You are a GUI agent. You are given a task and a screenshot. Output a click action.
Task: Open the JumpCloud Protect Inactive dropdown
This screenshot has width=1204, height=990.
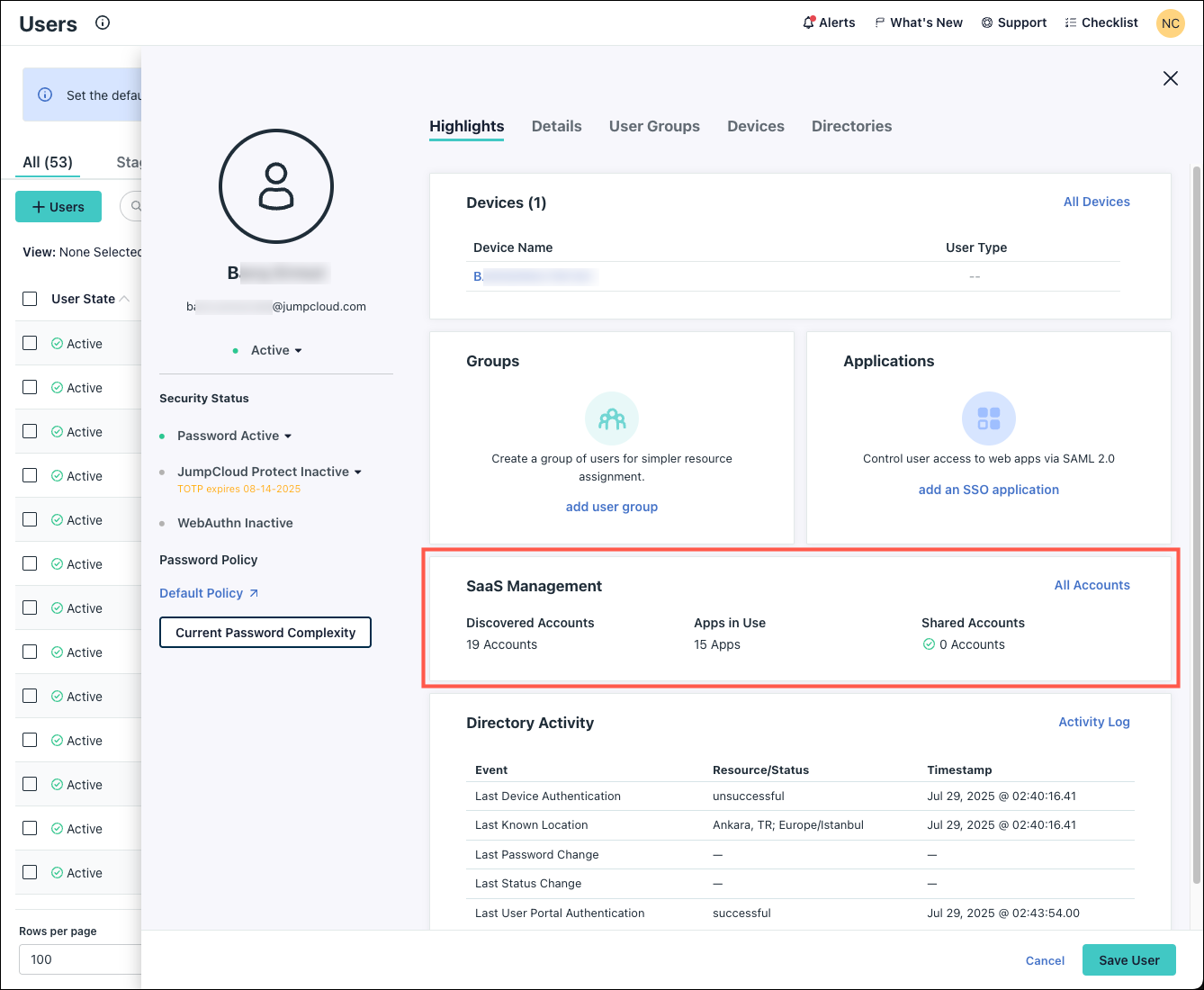click(x=358, y=472)
